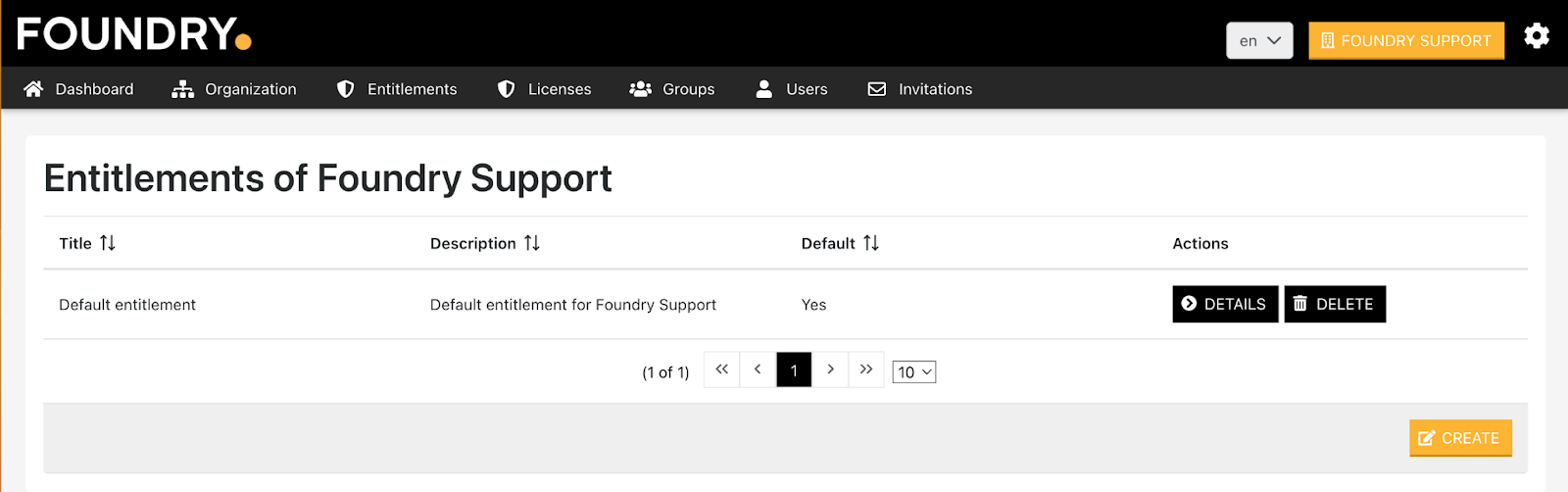Click the Foundry Support organization button
1568x492 pixels.
point(1406,40)
